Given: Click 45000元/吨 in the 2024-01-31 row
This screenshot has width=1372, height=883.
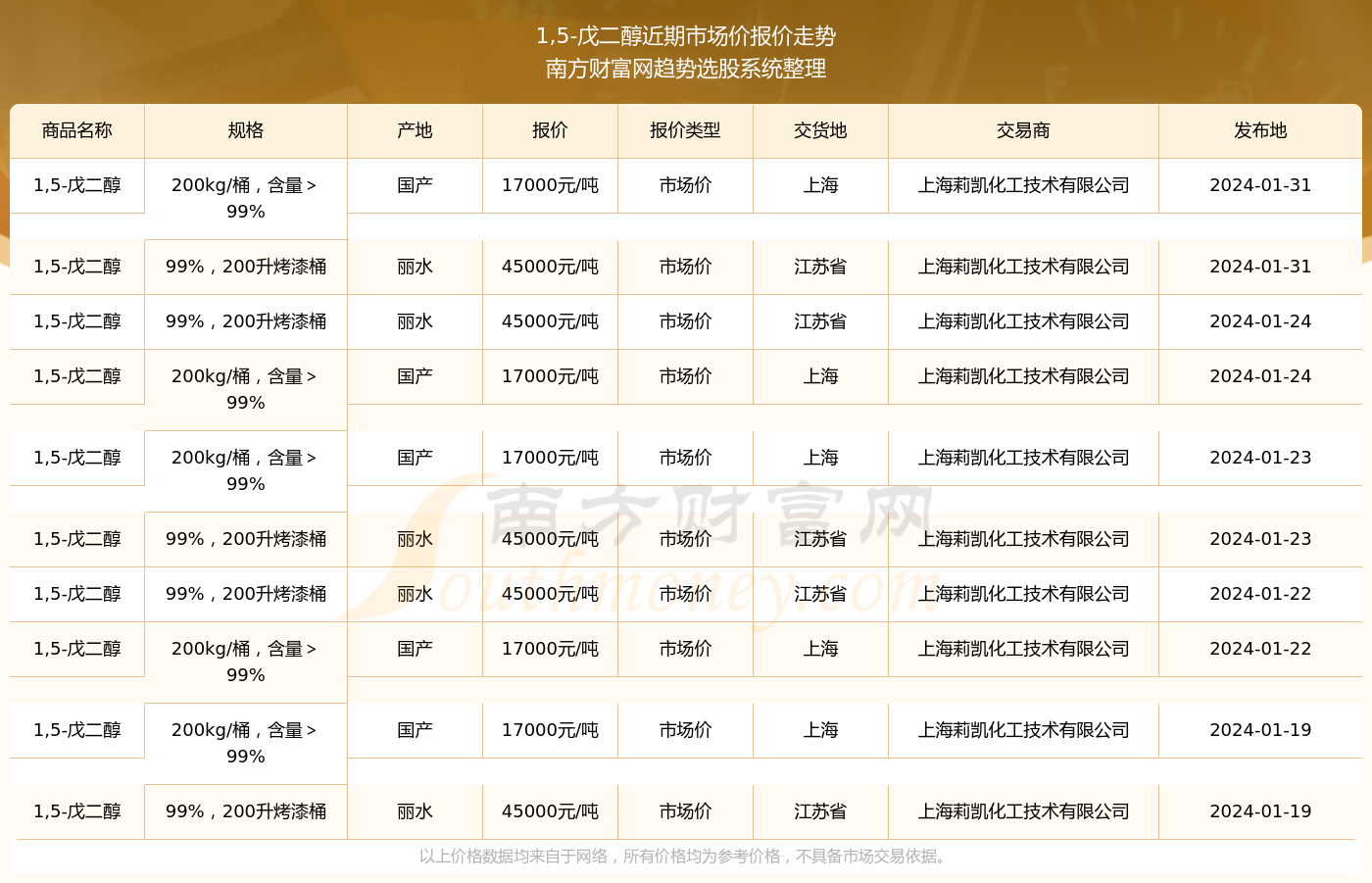Looking at the screenshot, I should coord(550,267).
